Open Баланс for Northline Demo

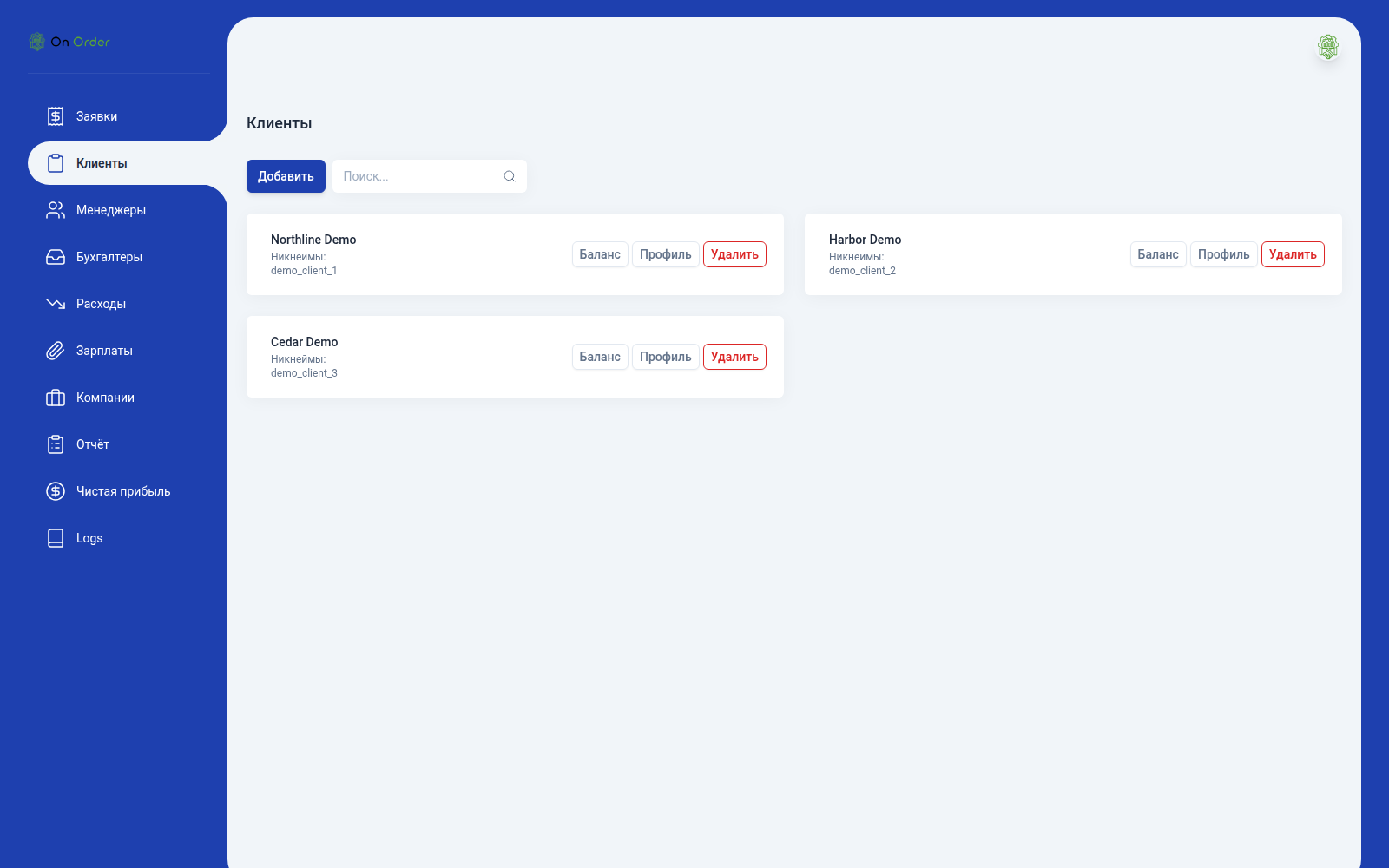click(x=600, y=254)
